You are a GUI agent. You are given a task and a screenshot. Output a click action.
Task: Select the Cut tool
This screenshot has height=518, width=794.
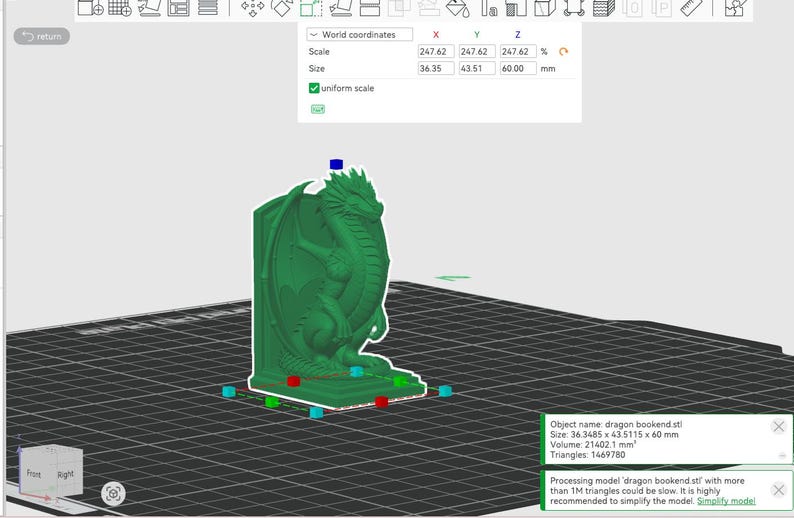click(x=370, y=8)
